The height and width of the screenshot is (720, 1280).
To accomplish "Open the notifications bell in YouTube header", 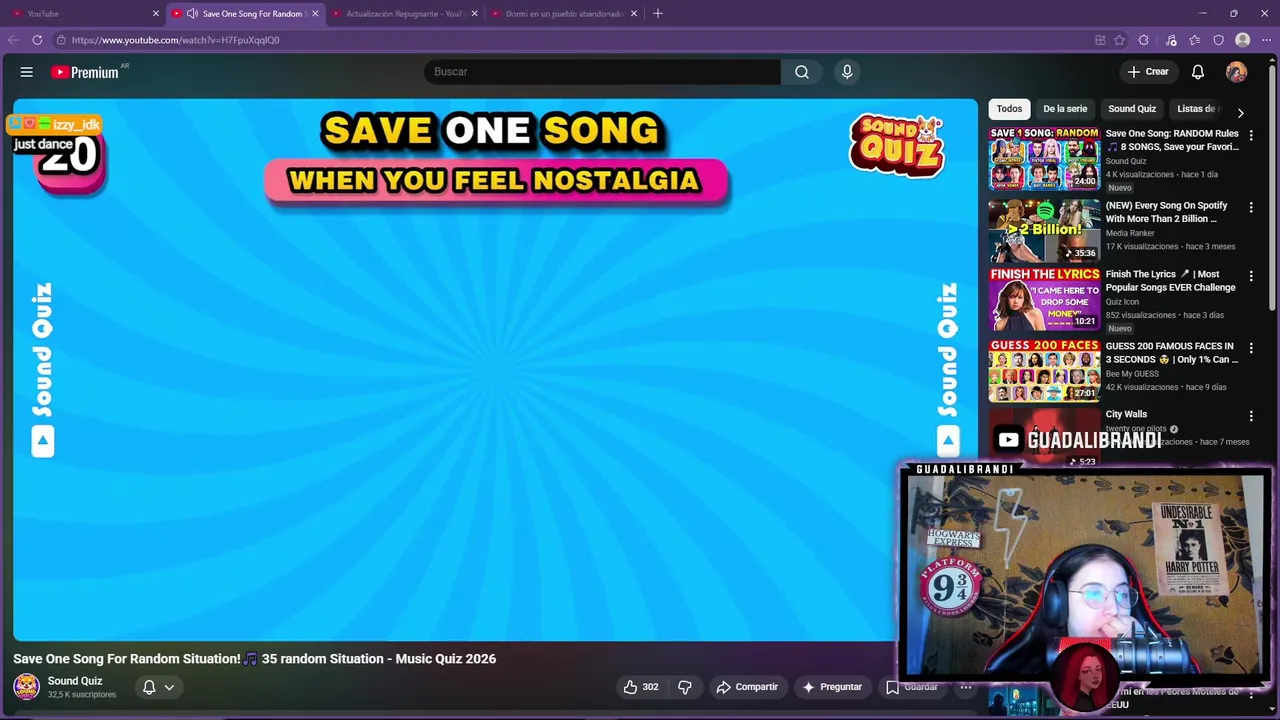I will click(x=1198, y=72).
